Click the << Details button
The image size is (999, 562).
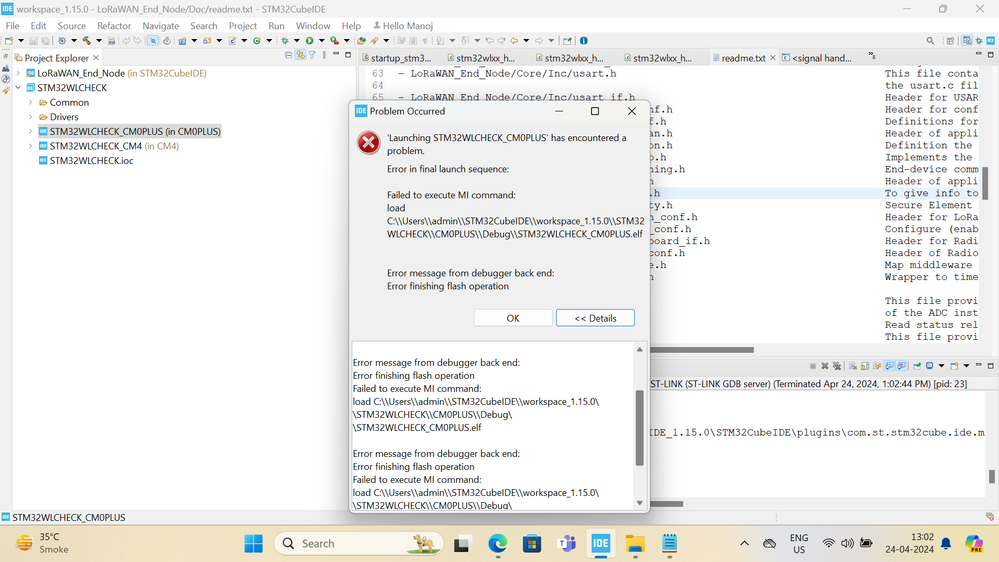[x=595, y=318]
